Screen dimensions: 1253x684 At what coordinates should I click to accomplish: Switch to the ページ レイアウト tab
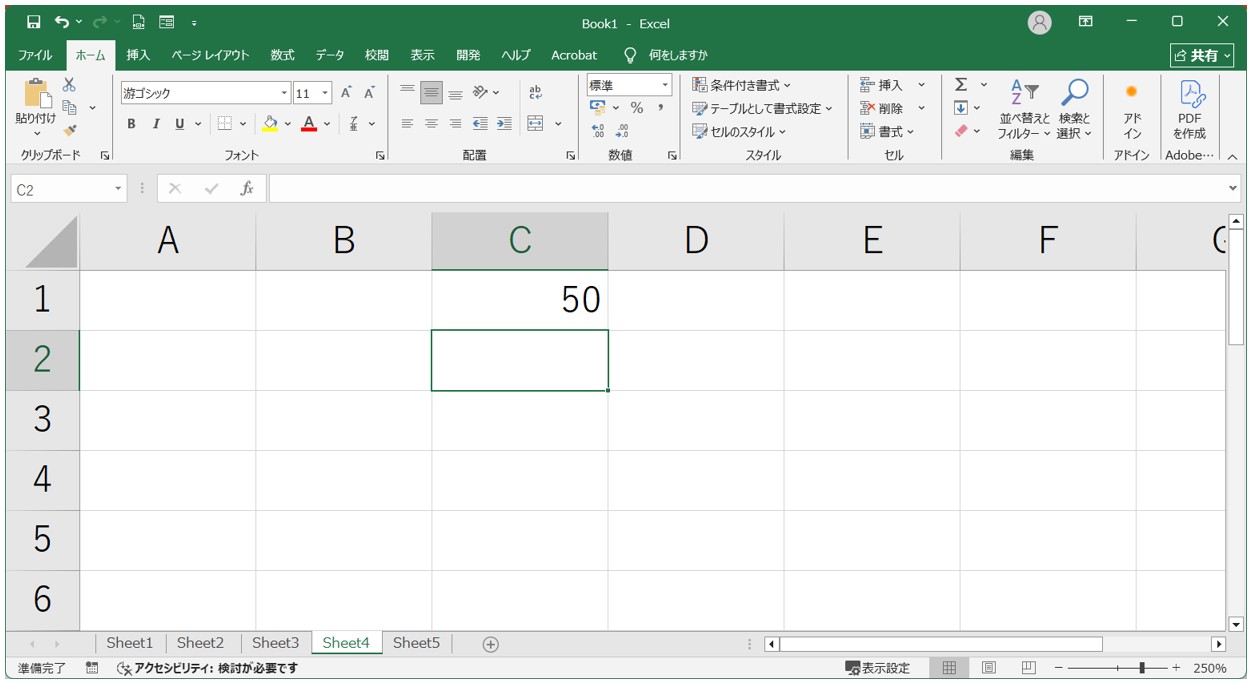point(210,55)
